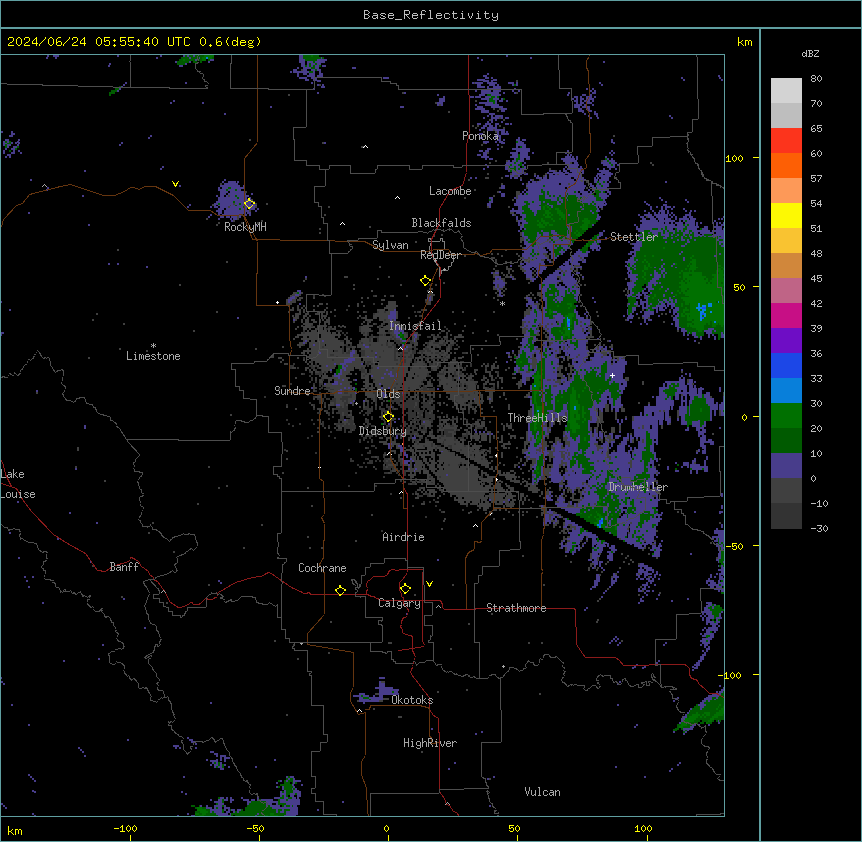Click the yellow marker above Calgary
The image size is (862, 842).
point(405,589)
